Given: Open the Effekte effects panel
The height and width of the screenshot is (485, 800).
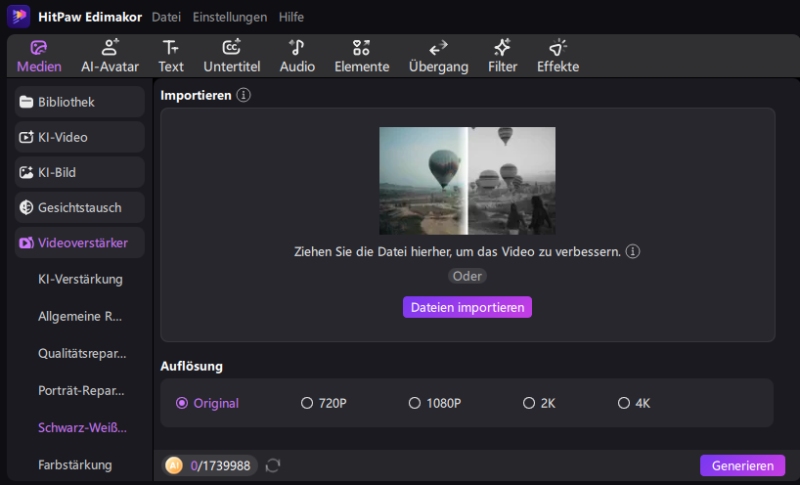Looking at the screenshot, I should coord(558,56).
